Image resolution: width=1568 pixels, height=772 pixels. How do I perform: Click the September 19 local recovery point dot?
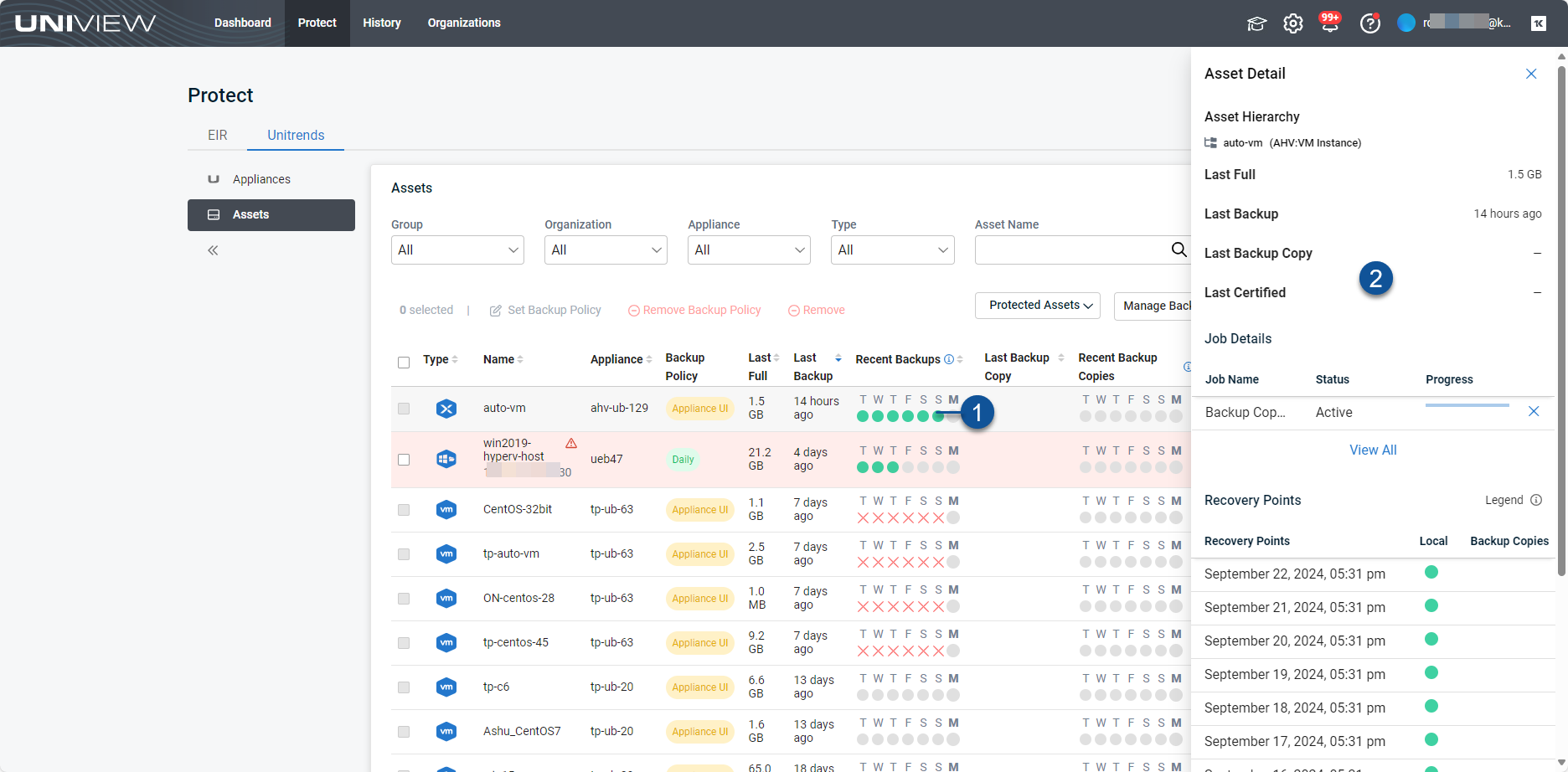tap(1431, 672)
